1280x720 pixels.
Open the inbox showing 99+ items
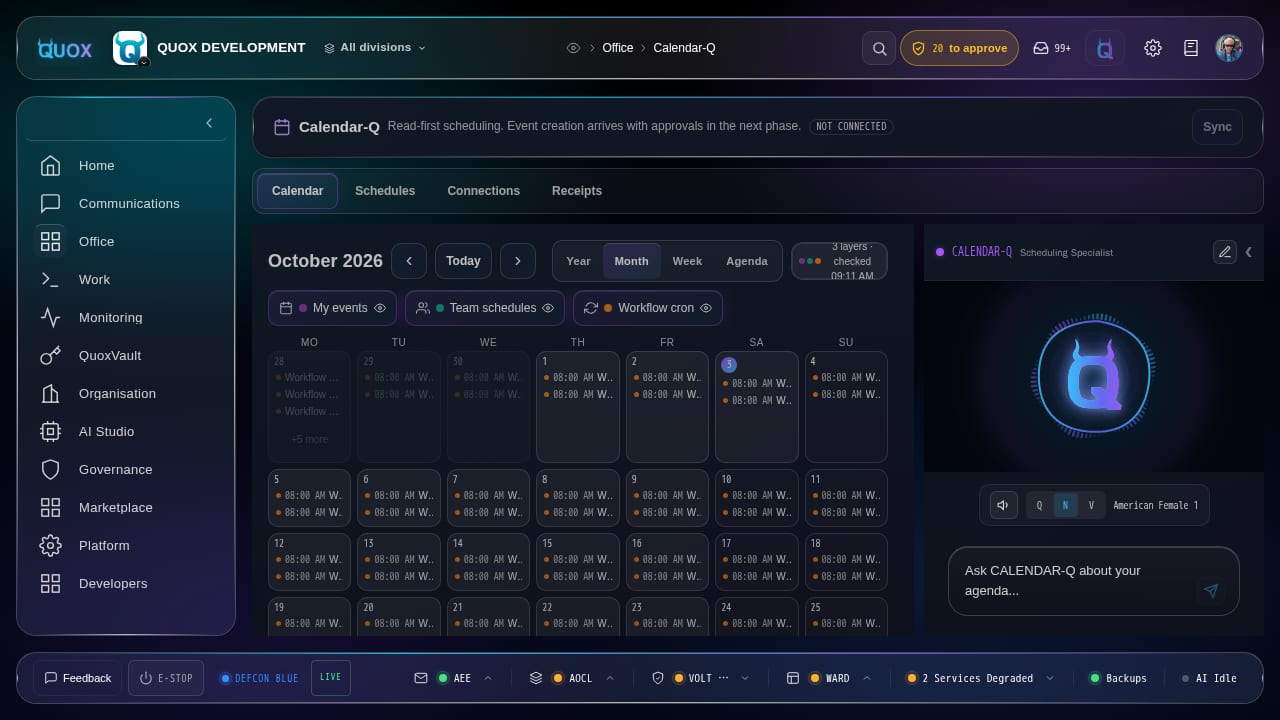1052,48
